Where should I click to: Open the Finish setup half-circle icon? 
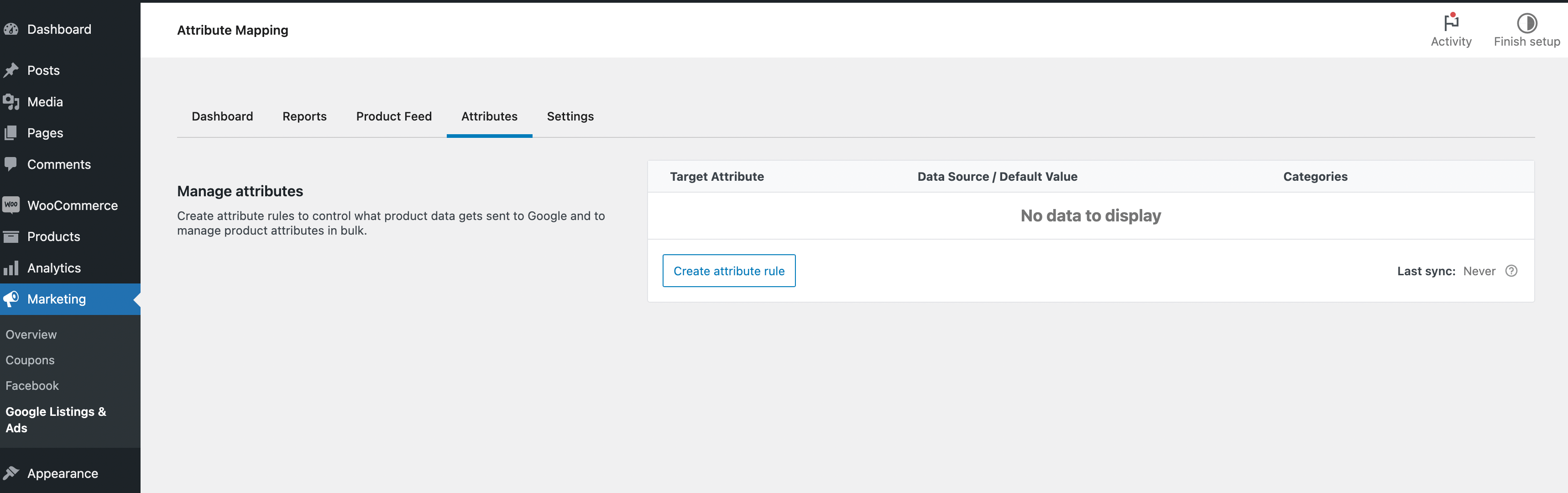pyautogui.click(x=1527, y=24)
